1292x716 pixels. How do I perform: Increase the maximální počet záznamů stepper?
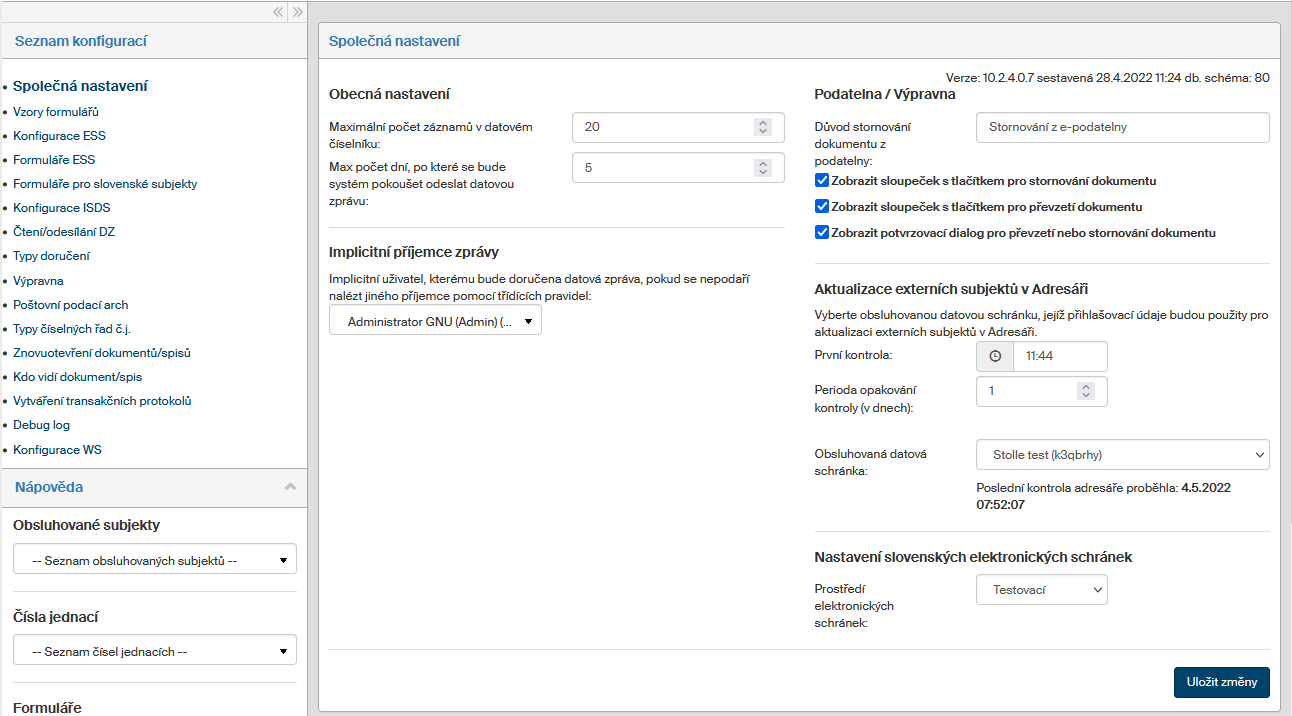click(763, 122)
